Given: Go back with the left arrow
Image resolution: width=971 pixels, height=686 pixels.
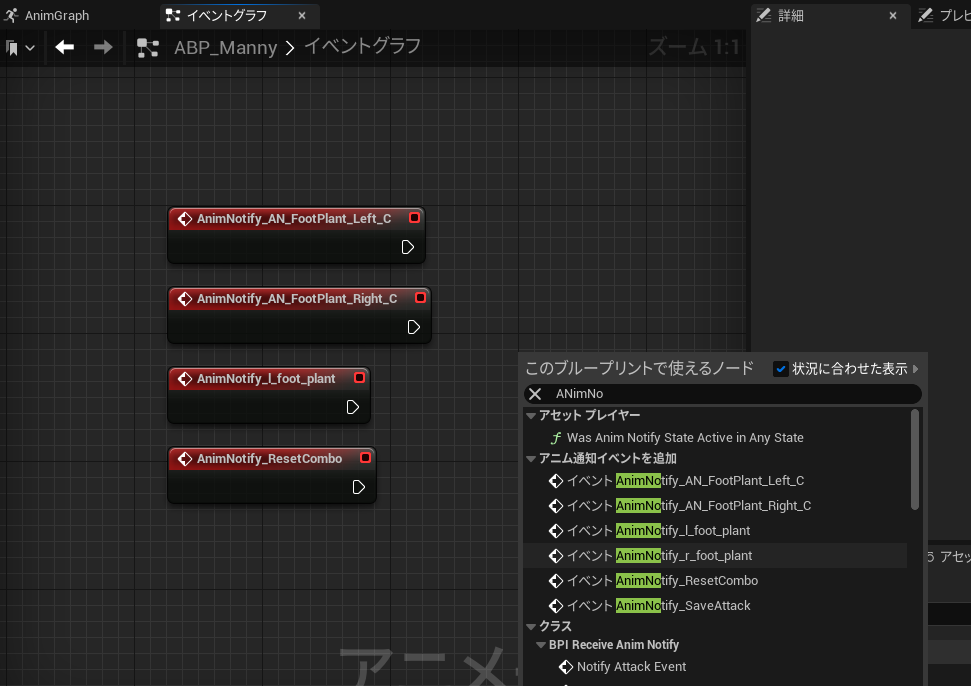Looking at the screenshot, I should coord(64,47).
